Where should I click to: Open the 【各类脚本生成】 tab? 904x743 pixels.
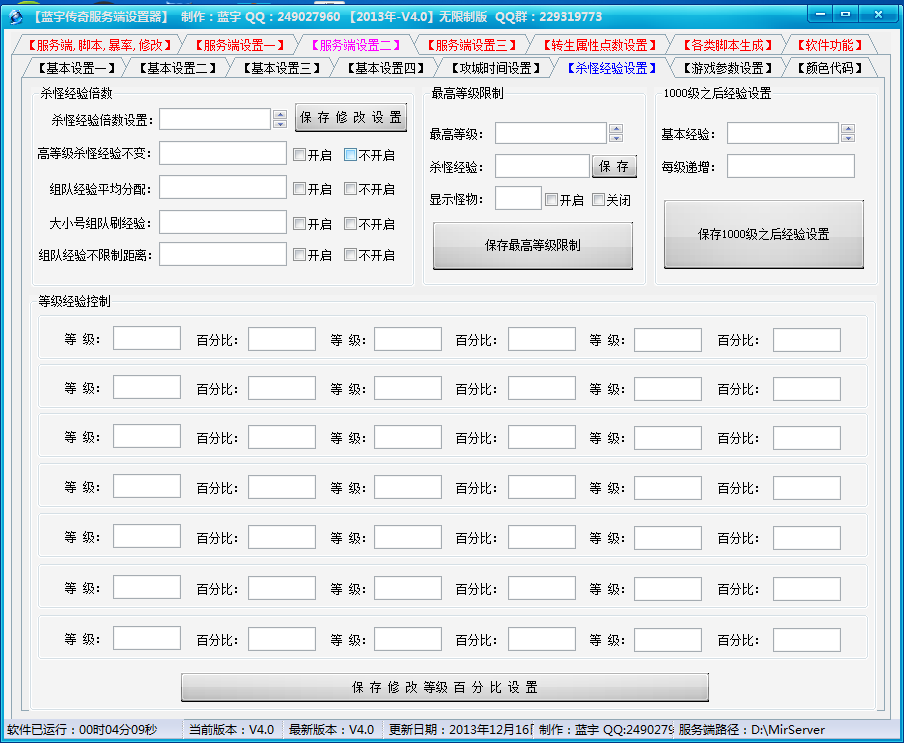[x=727, y=45]
